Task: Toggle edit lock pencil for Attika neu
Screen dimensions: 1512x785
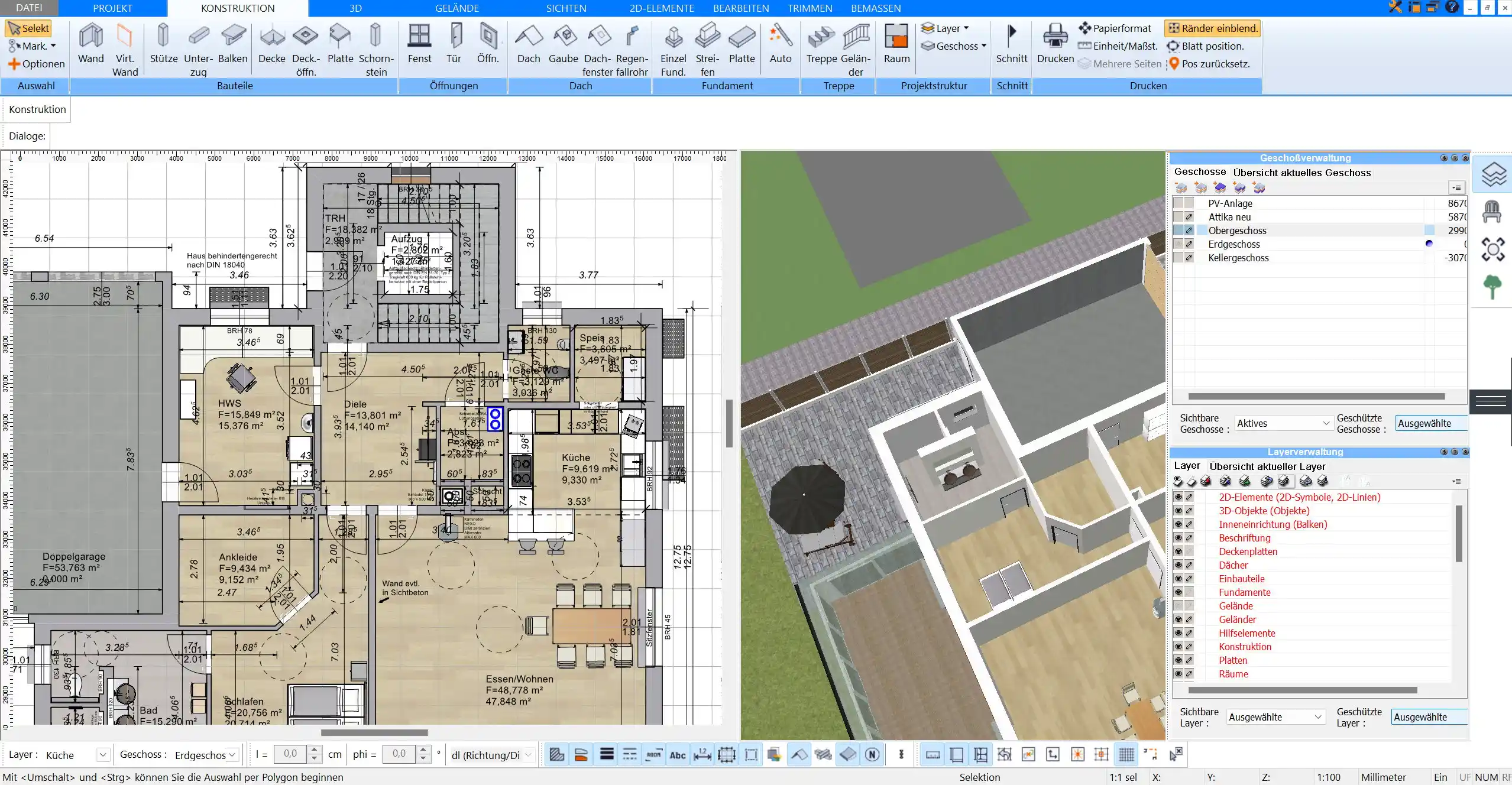Action: tap(1189, 217)
